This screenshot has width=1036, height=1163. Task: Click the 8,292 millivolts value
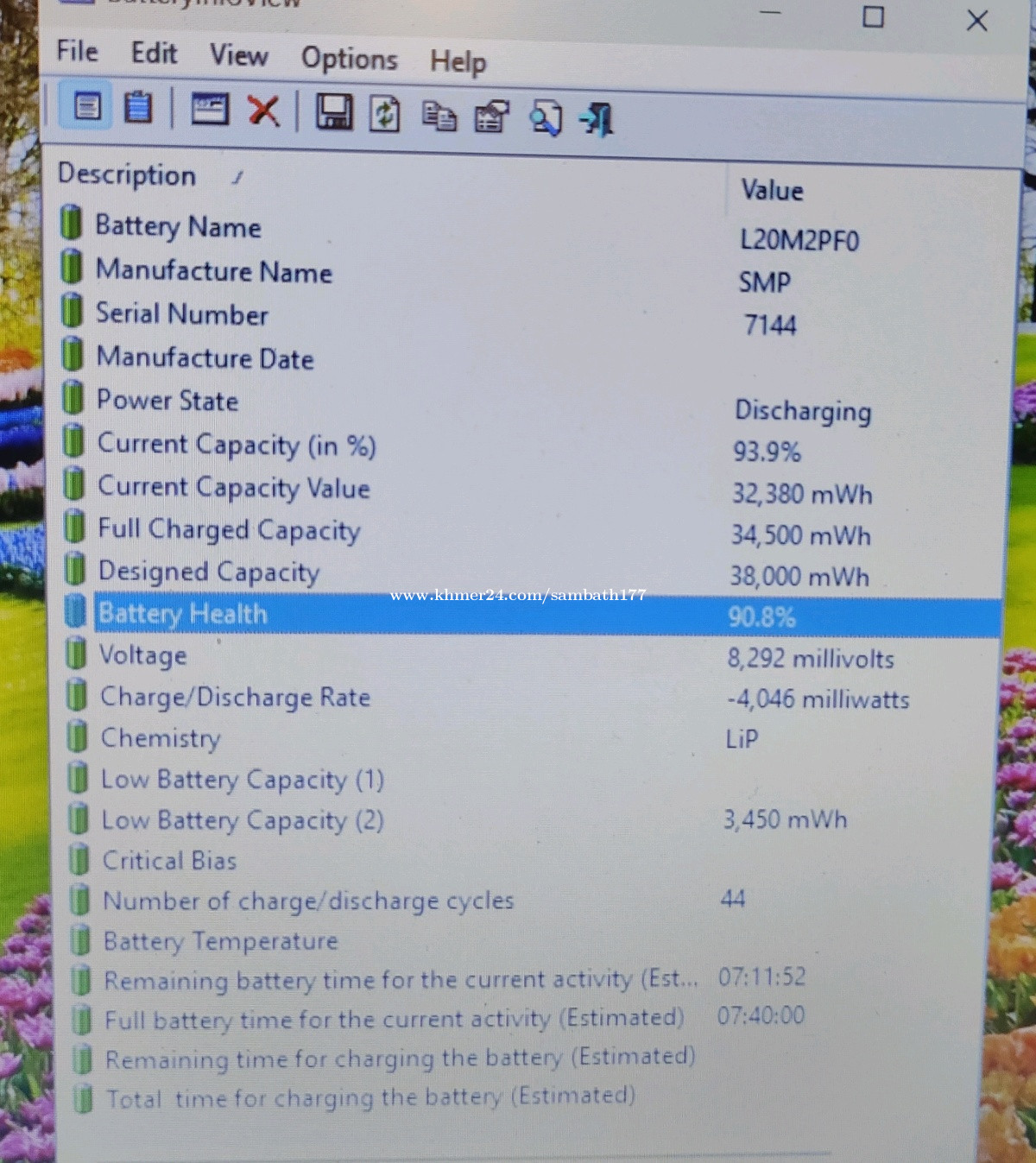click(x=811, y=659)
